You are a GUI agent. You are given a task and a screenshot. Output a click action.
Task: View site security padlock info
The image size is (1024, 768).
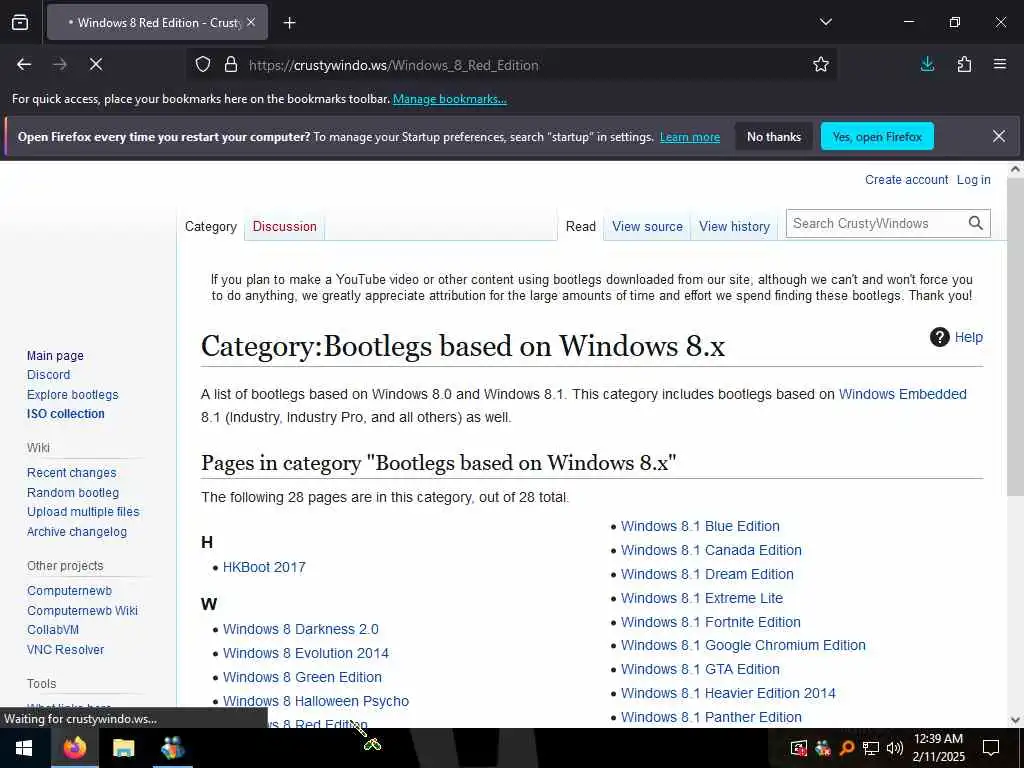(x=231, y=65)
